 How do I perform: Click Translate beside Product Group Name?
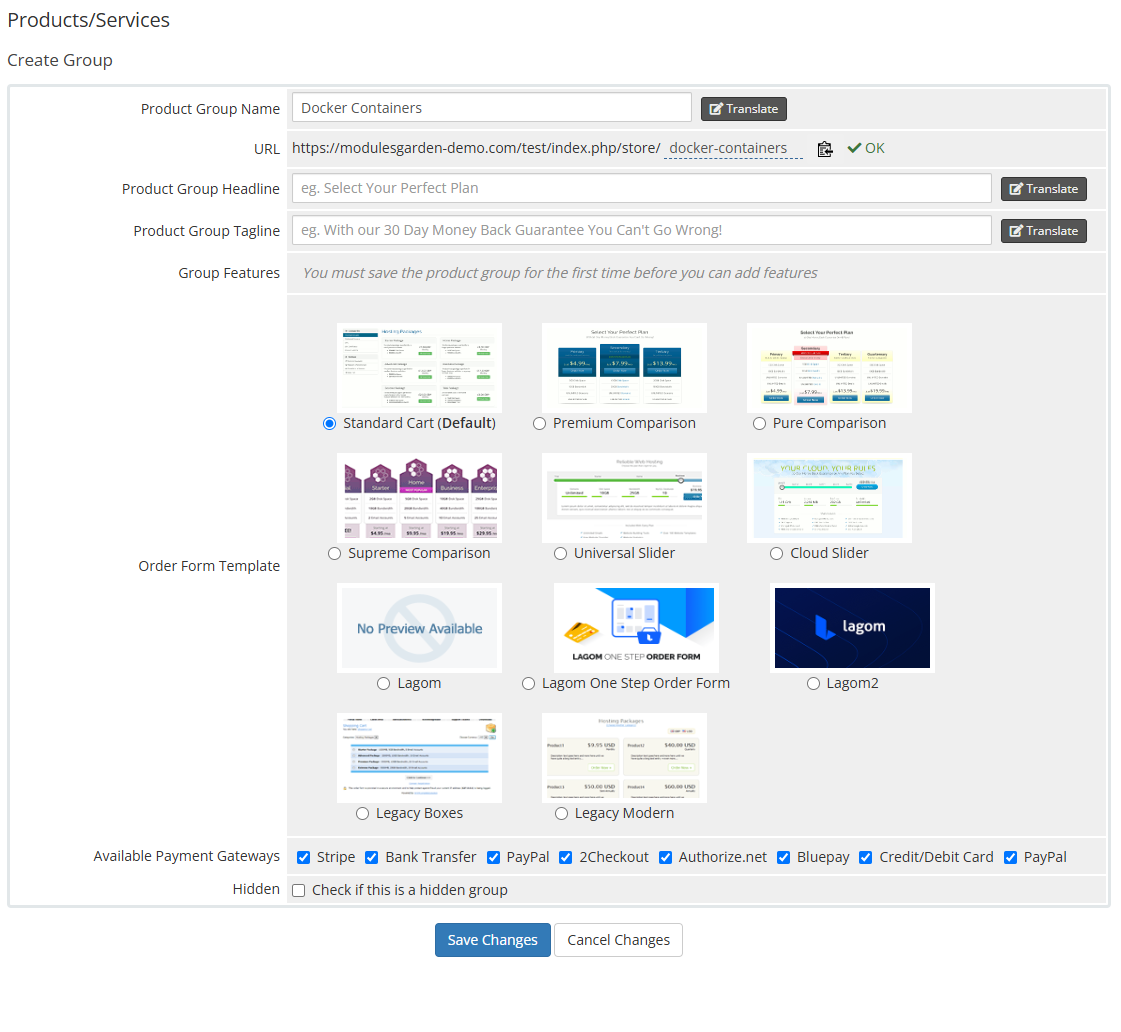[x=744, y=109]
